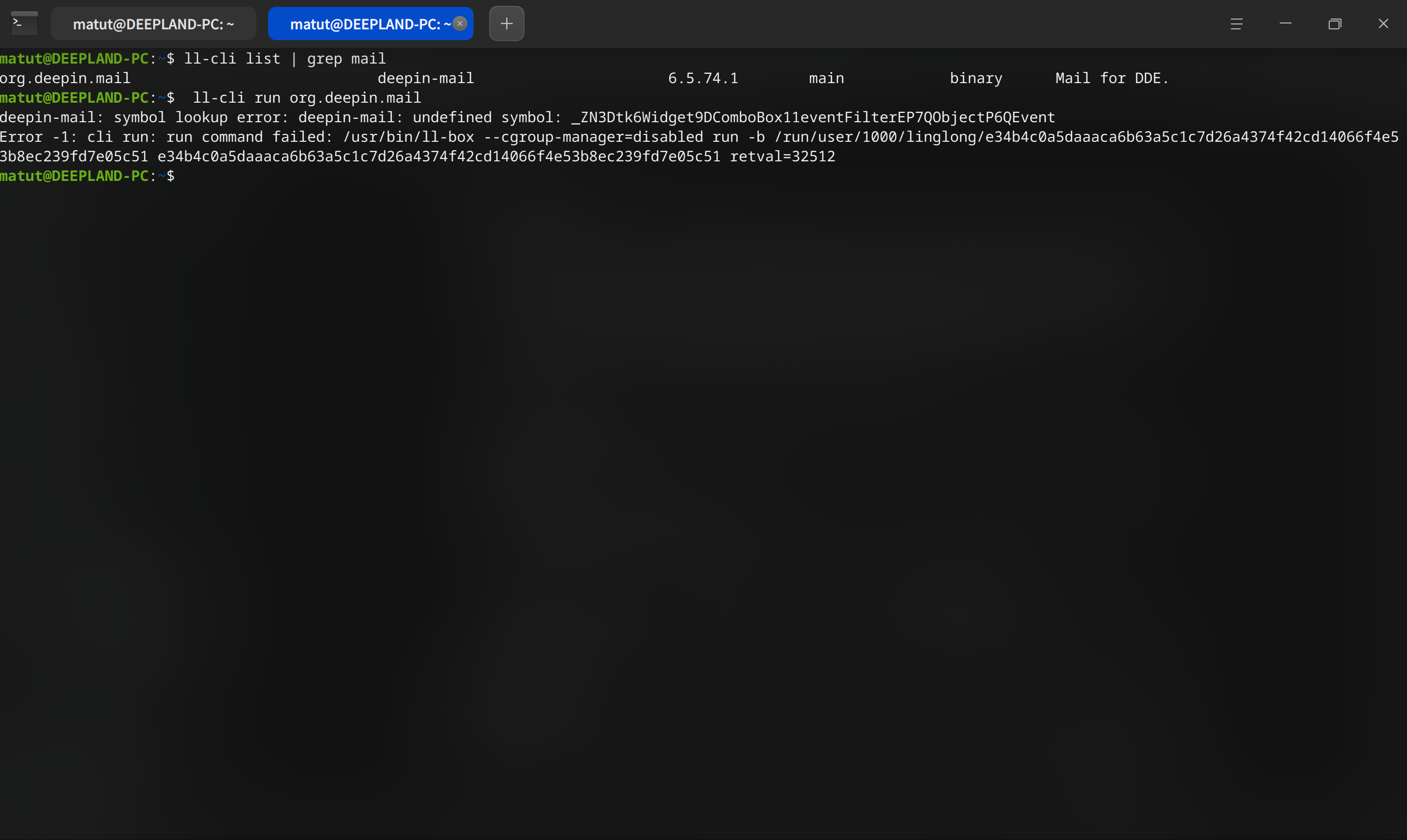Click the empty command prompt line
This screenshot has width=1407, height=840.
[703, 176]
